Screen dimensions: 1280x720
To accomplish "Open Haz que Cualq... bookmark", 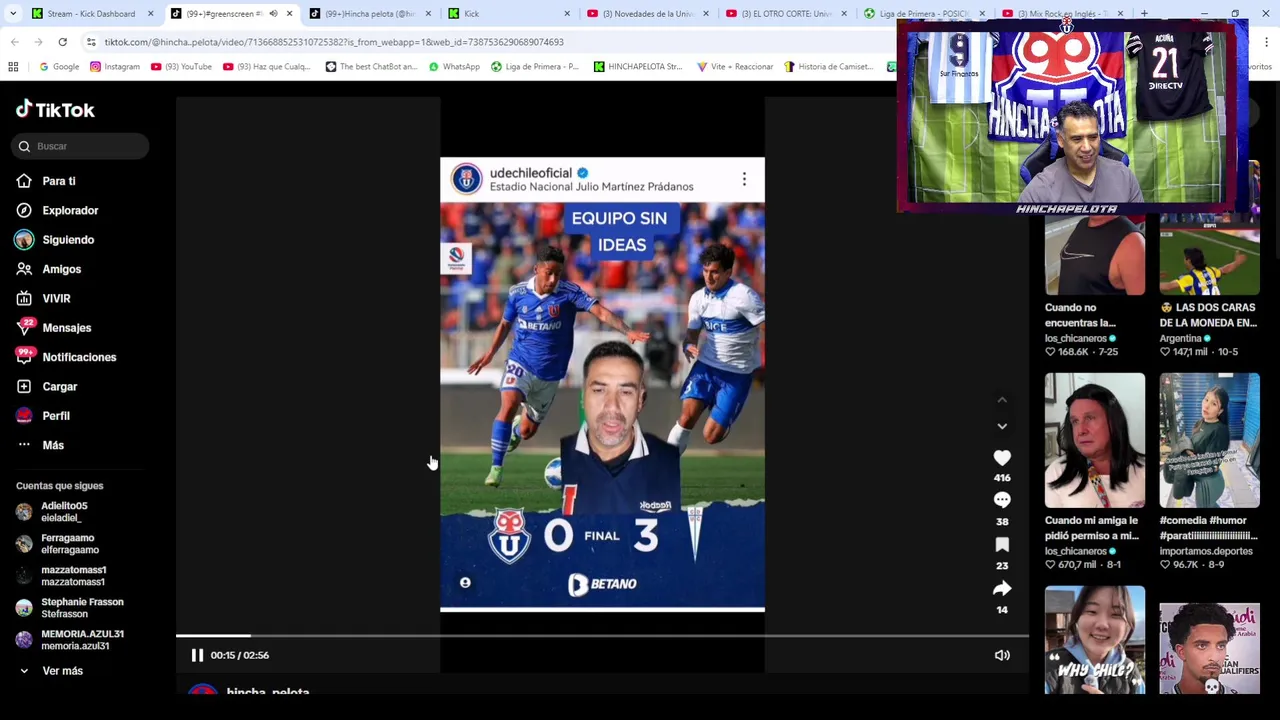I will [x=267, y=67].
